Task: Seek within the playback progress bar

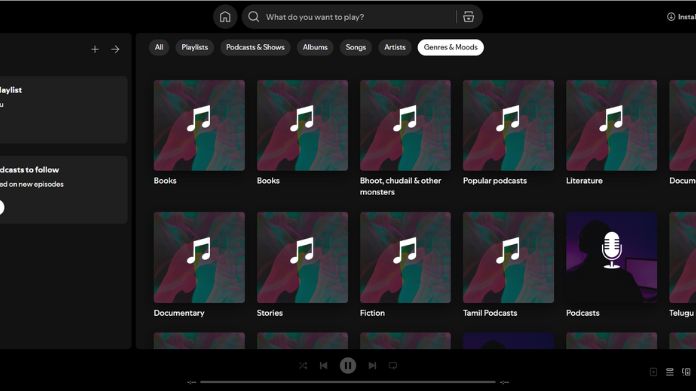Action: pos(348,382)
